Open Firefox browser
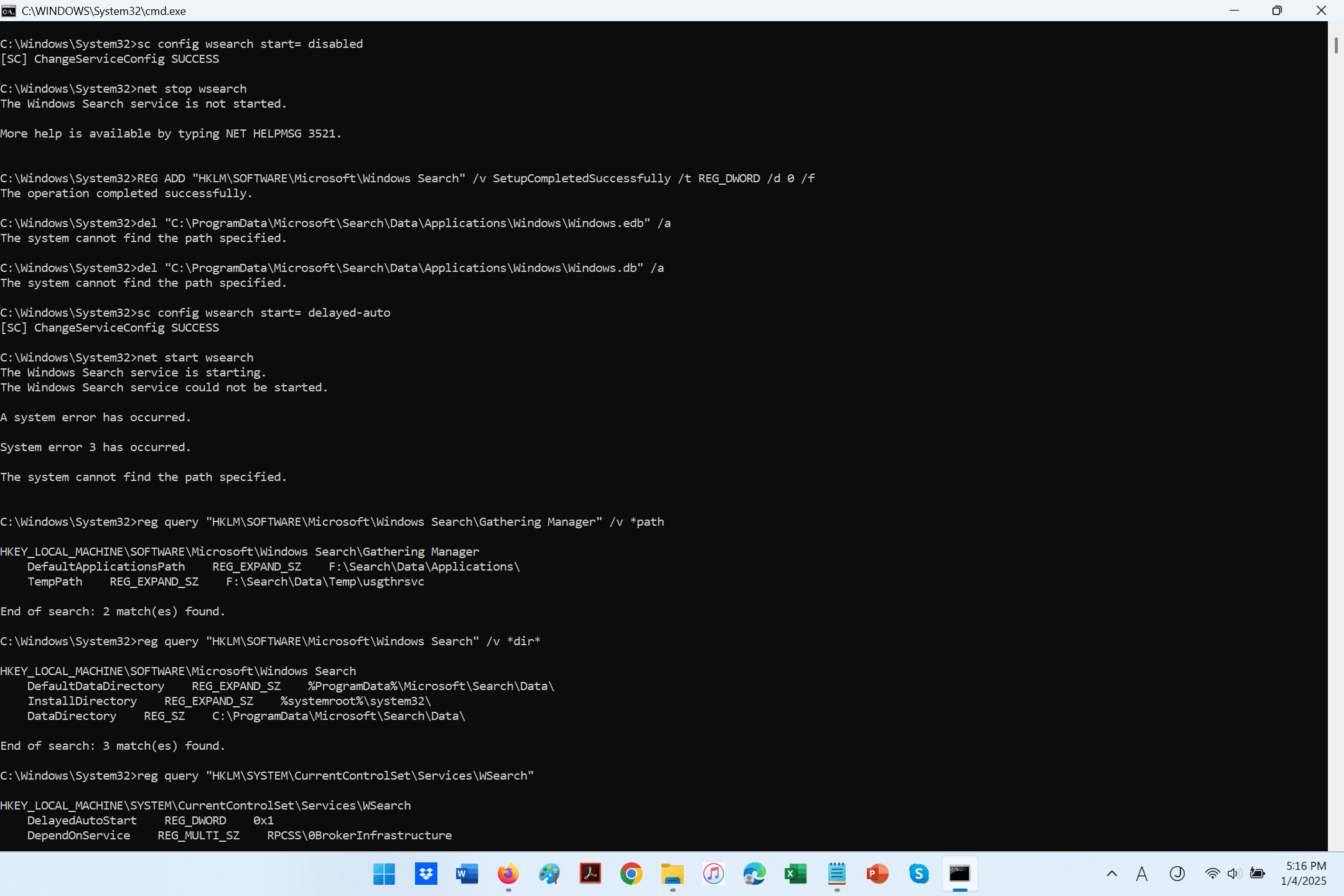Image resolution: width=1344 pixels, height=896 pixels. coord(508,874)
